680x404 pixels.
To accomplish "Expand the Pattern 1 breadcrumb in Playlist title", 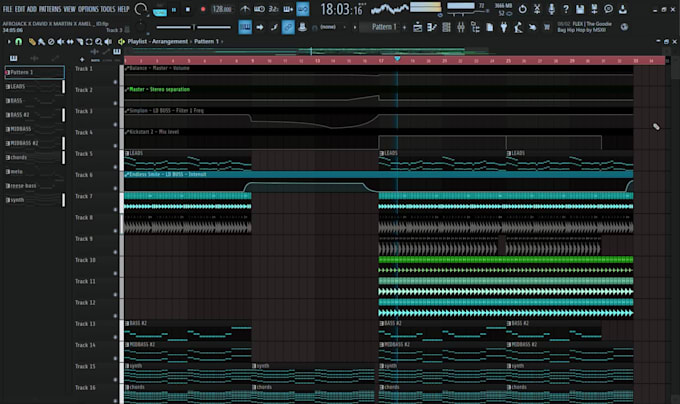I will tap(206, 42).
